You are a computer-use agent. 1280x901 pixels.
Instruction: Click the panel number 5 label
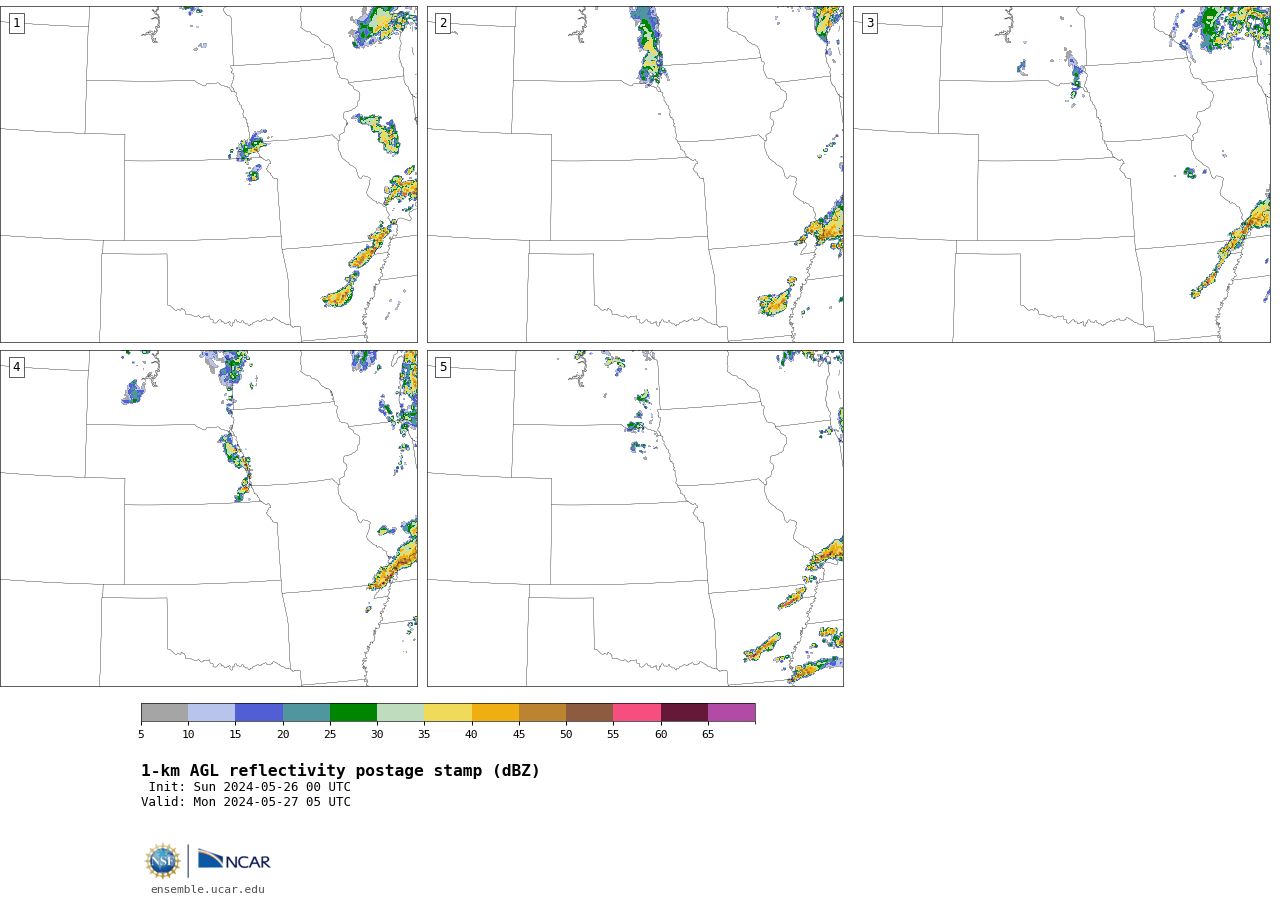(x=443, y=367)
